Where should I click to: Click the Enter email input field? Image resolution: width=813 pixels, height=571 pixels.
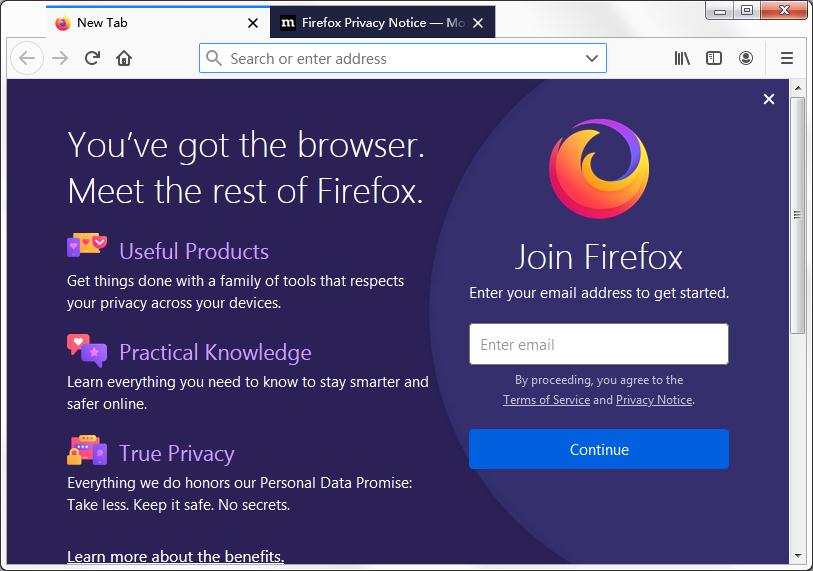pos(599,344)
